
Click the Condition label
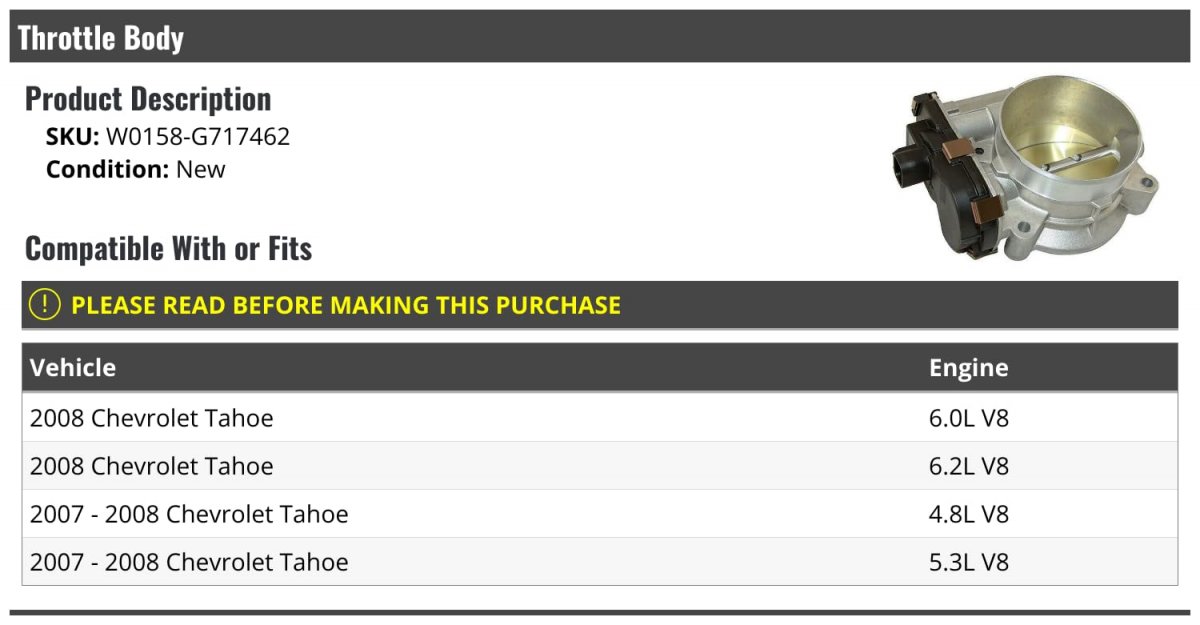[108, 170]
